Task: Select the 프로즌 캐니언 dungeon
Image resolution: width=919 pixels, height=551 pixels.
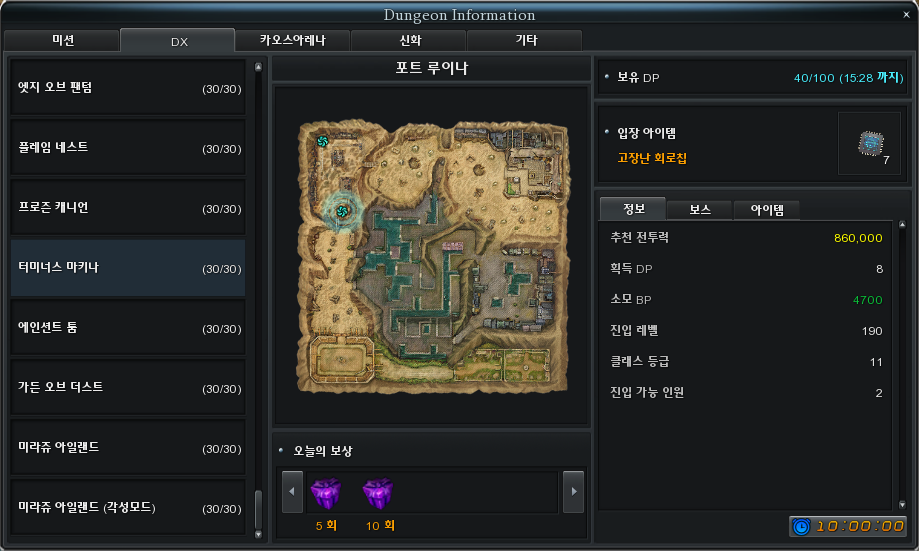Action: click(x=128, y=207)
